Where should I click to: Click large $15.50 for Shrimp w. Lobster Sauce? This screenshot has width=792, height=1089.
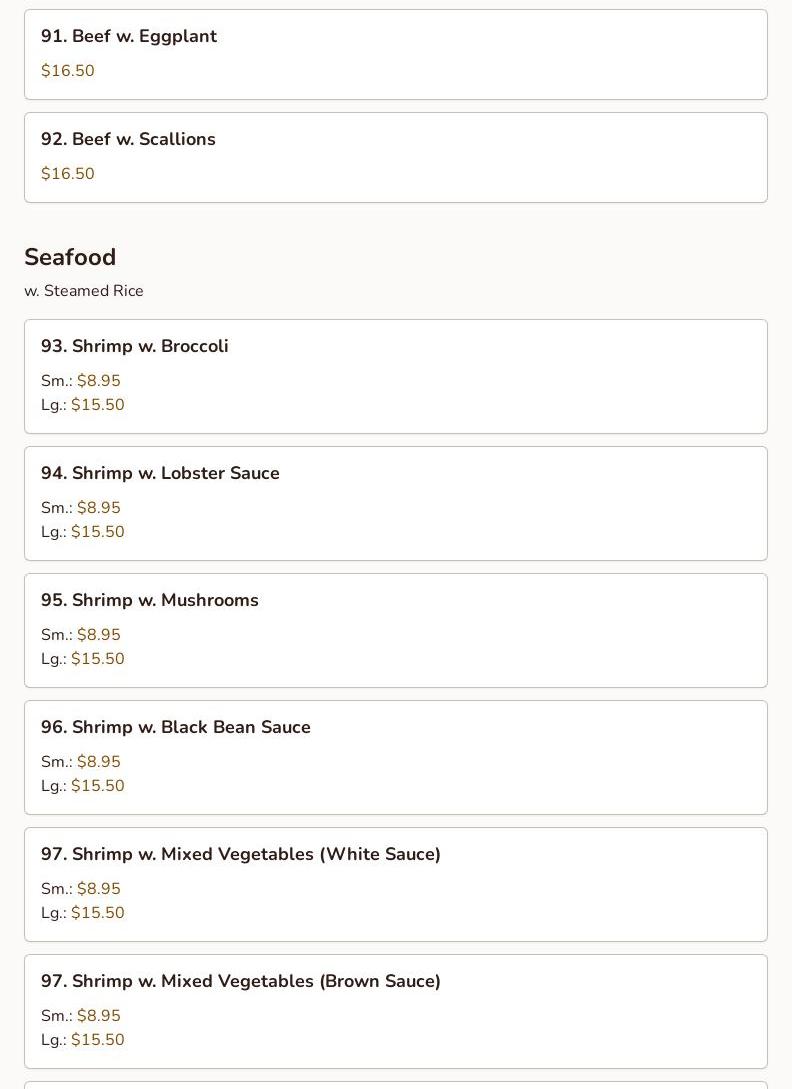pyautogui.click(x=97, y=532)
